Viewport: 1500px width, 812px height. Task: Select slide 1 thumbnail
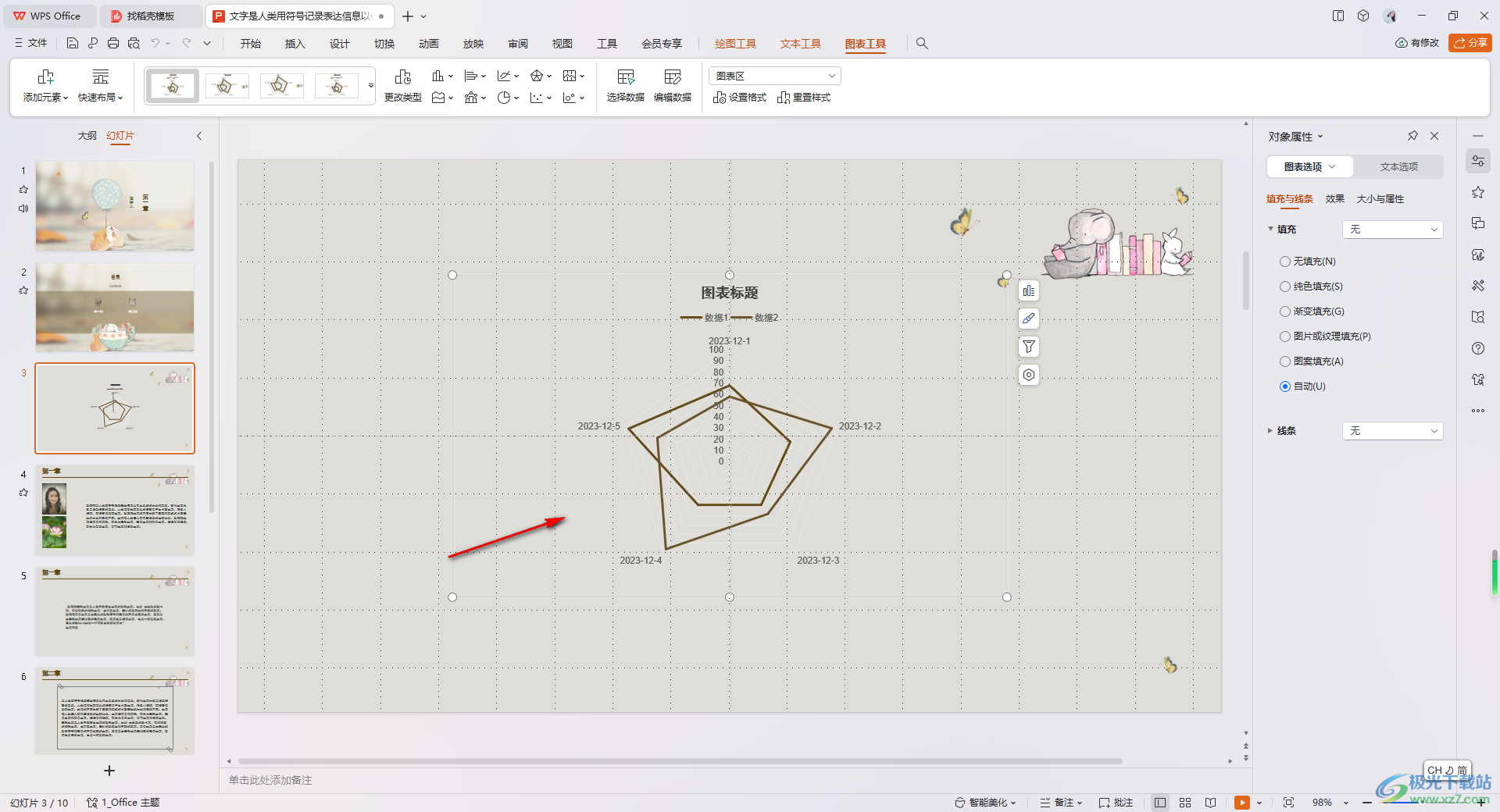tap(115, 206)
